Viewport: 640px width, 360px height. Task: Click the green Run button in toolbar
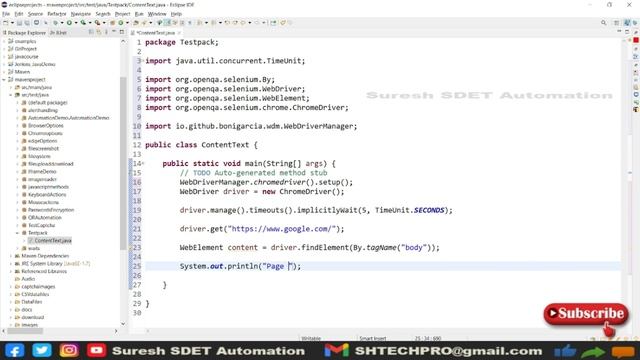69,23
